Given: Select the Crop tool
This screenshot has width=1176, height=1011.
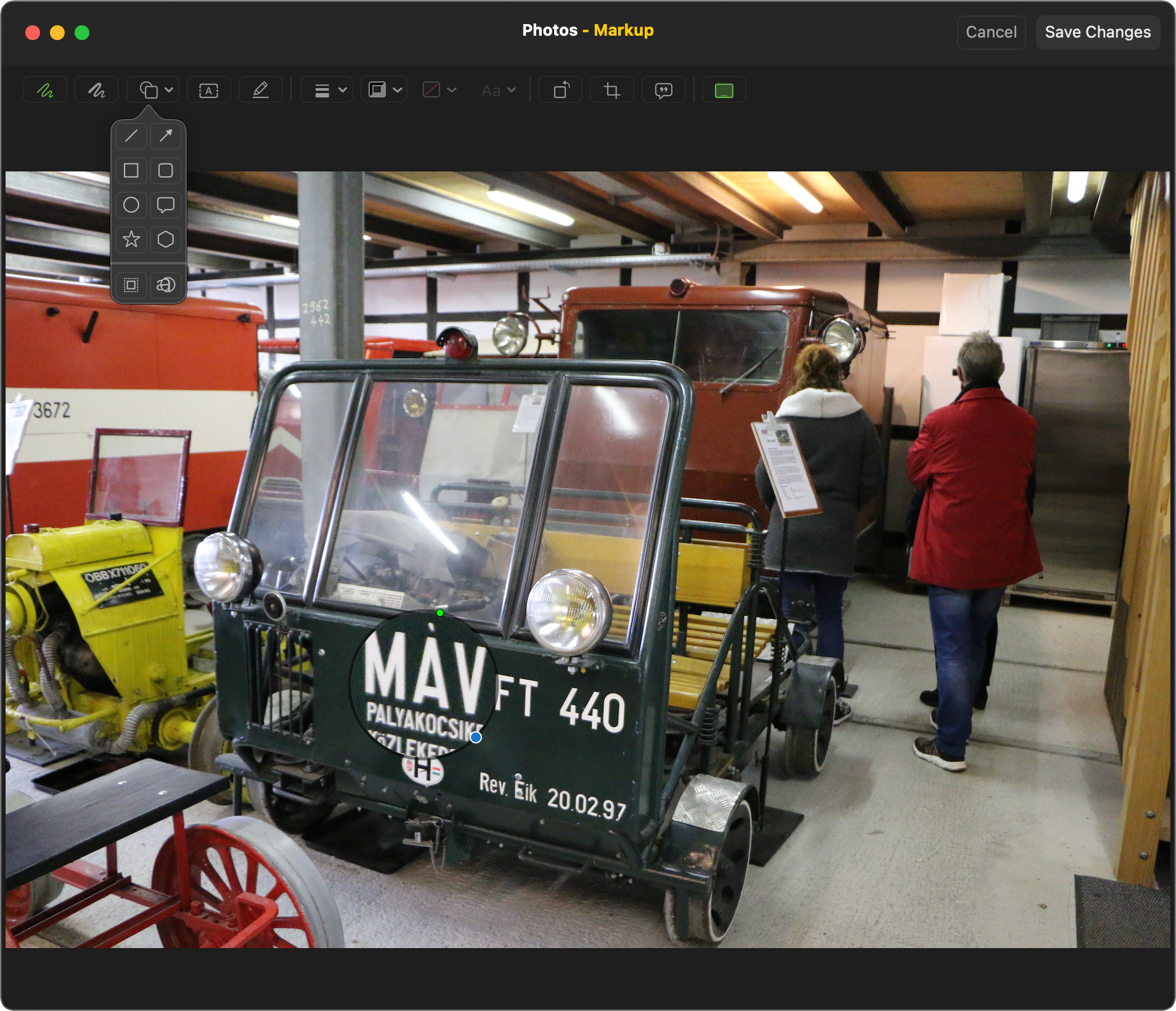Looking at the screenshot, I should [612, 91].
